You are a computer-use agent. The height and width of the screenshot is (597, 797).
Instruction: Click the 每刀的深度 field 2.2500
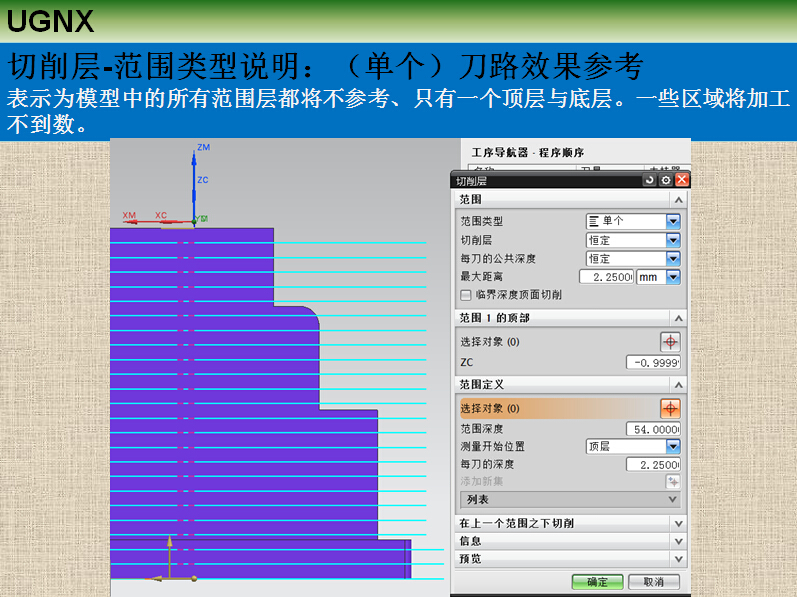coord(653,464)
